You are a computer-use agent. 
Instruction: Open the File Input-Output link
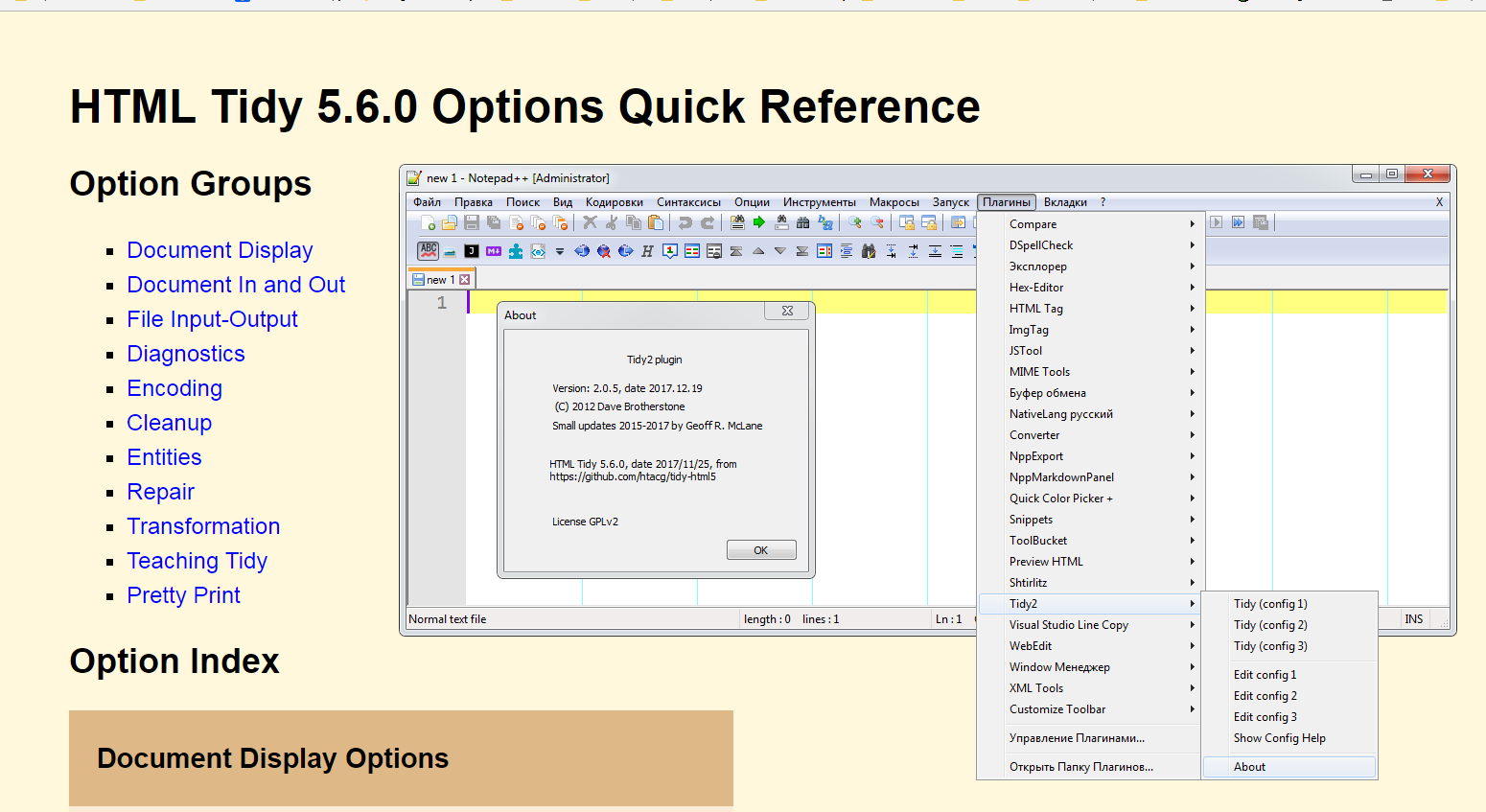[x=212, y=319]
